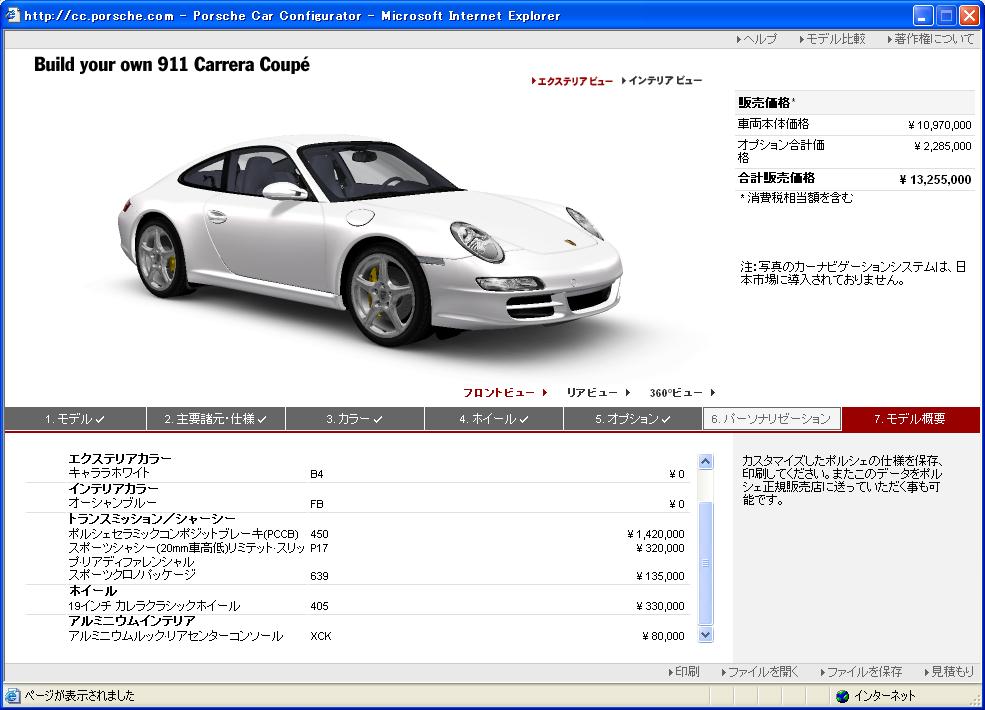The image size is (985, 710).
Task: Switch to エクステリアビュー exterior view
Action: pyautogui.click(x=572, y=81)
